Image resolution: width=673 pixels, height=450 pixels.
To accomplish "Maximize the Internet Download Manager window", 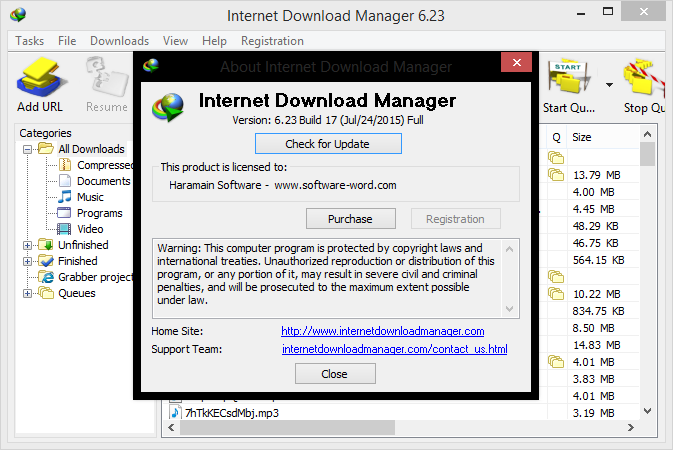I will (x=608, y=12).
